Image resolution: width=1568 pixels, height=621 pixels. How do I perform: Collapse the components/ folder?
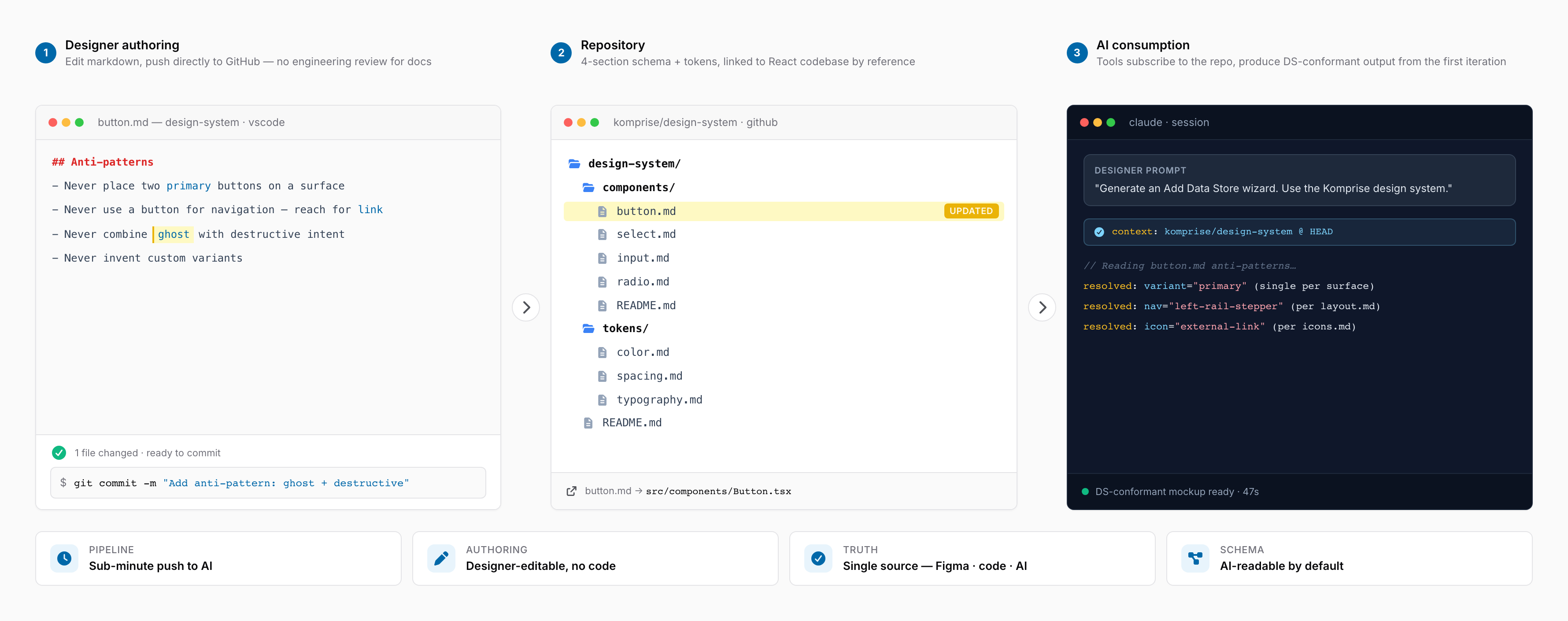pyautogui.click(x=639, y=188)
